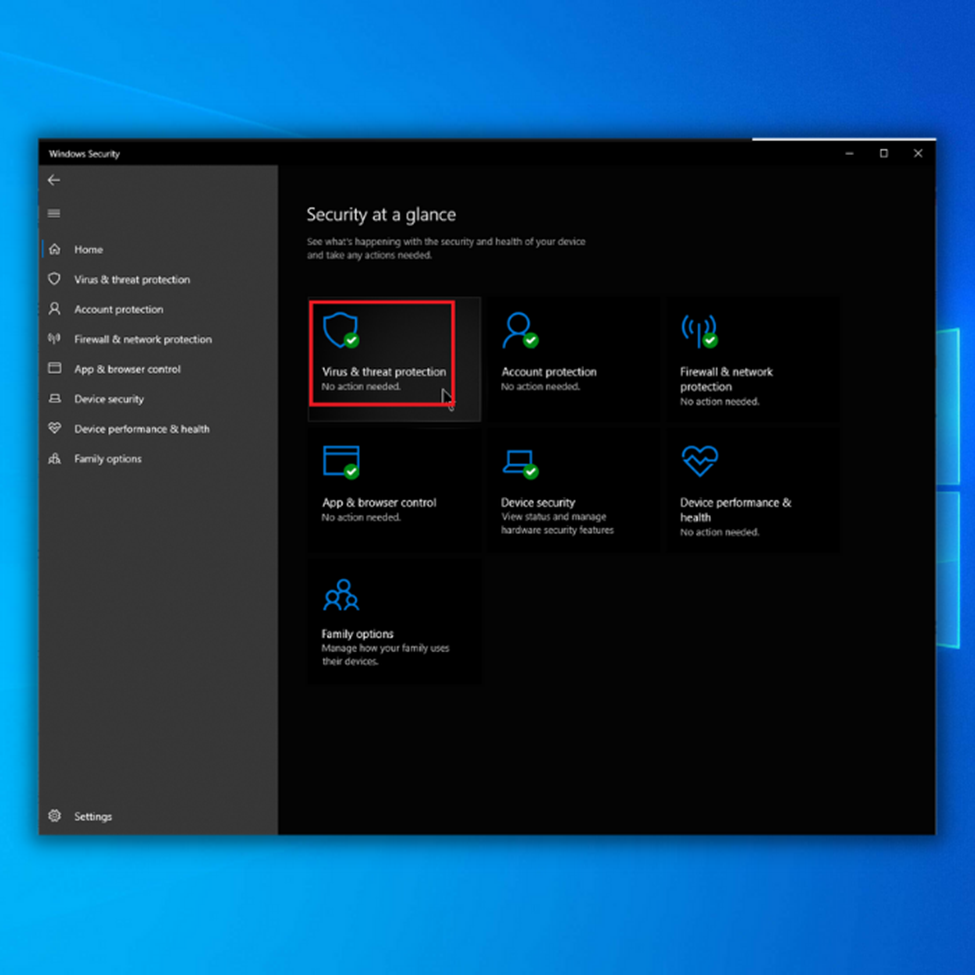This screenshot has width=975, height=975.
Task: Close the Windows Security window
Action: point(918,153)
